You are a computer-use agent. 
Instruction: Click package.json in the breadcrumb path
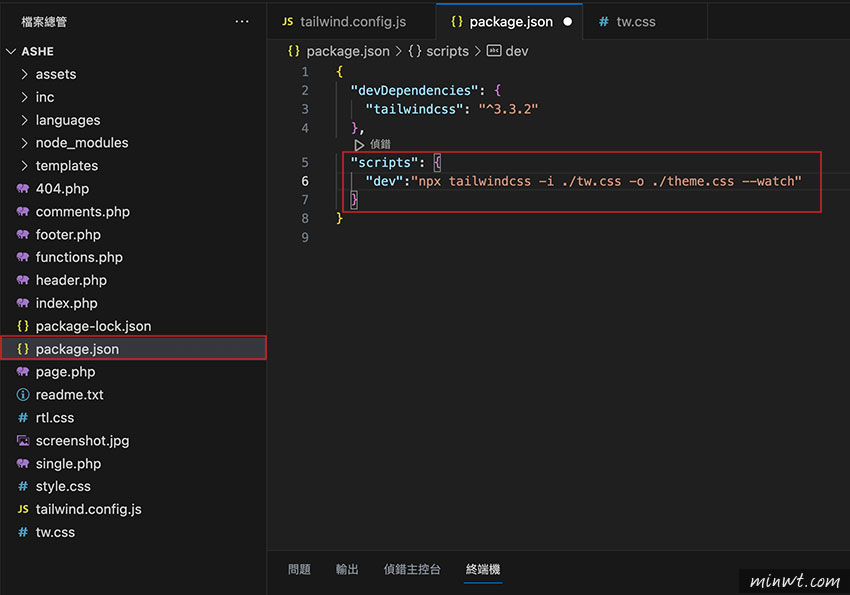click(x=348, y=51)
